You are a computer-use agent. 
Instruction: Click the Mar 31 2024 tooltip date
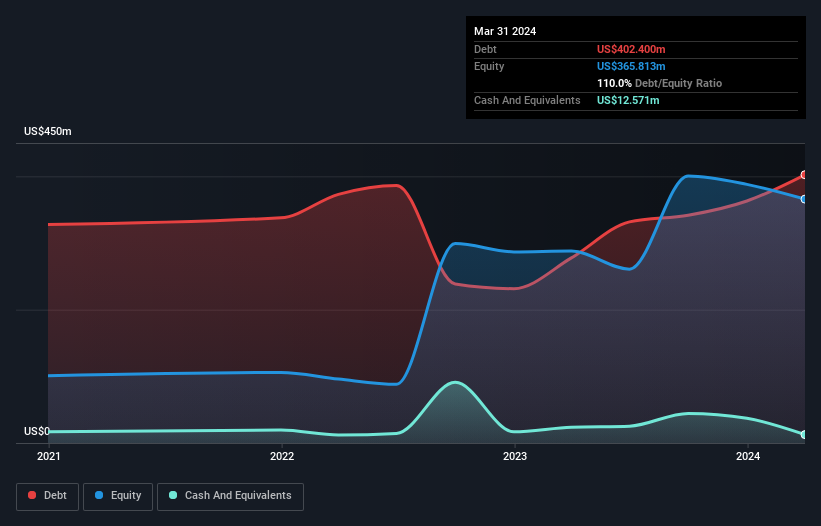[x=505, y=31]
